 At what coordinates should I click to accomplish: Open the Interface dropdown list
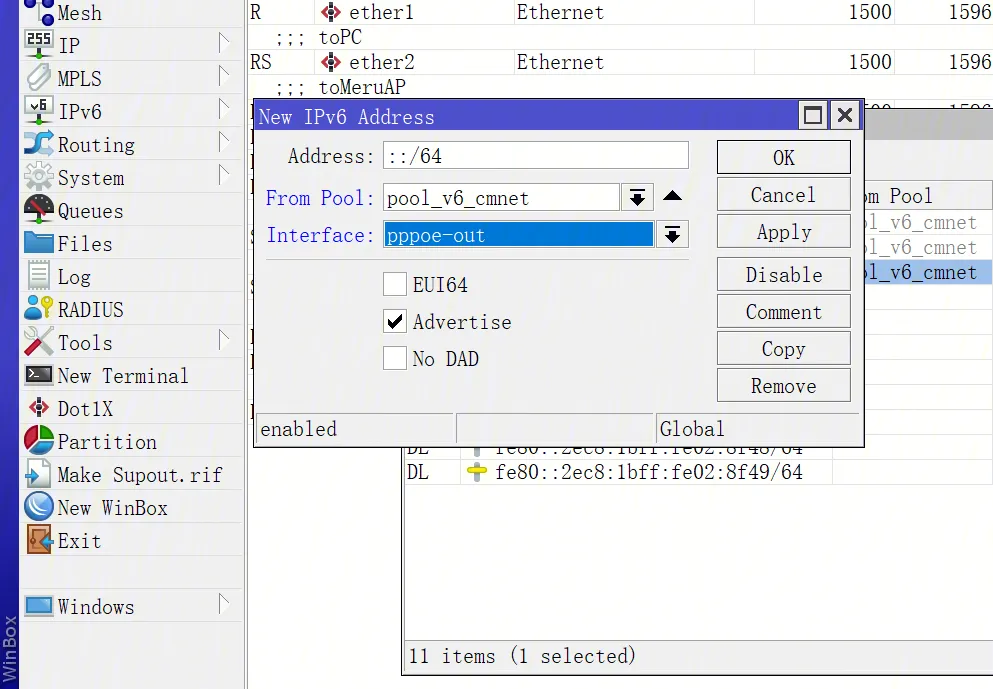pos(673,235)
